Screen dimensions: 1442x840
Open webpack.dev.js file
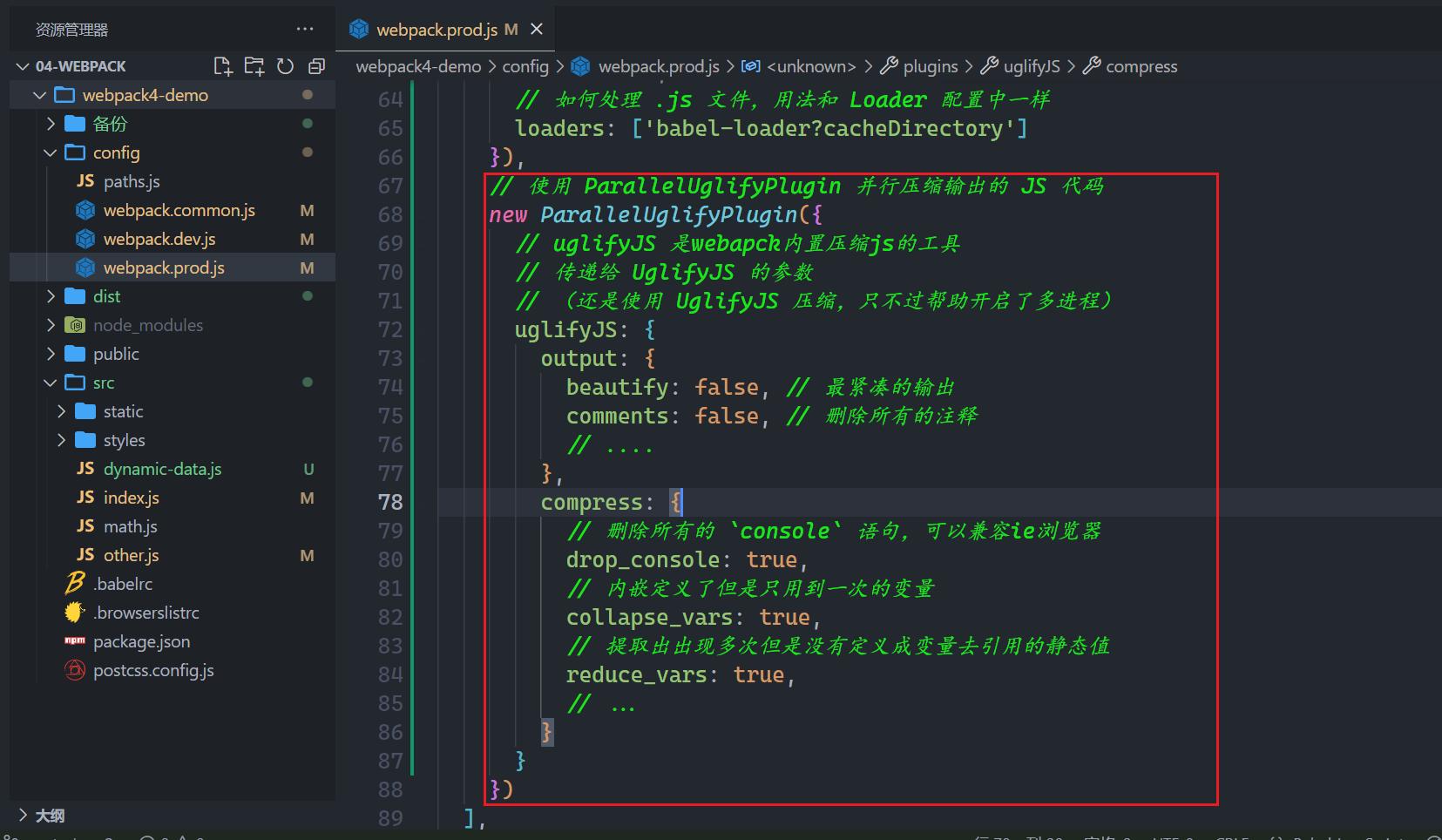173,239
